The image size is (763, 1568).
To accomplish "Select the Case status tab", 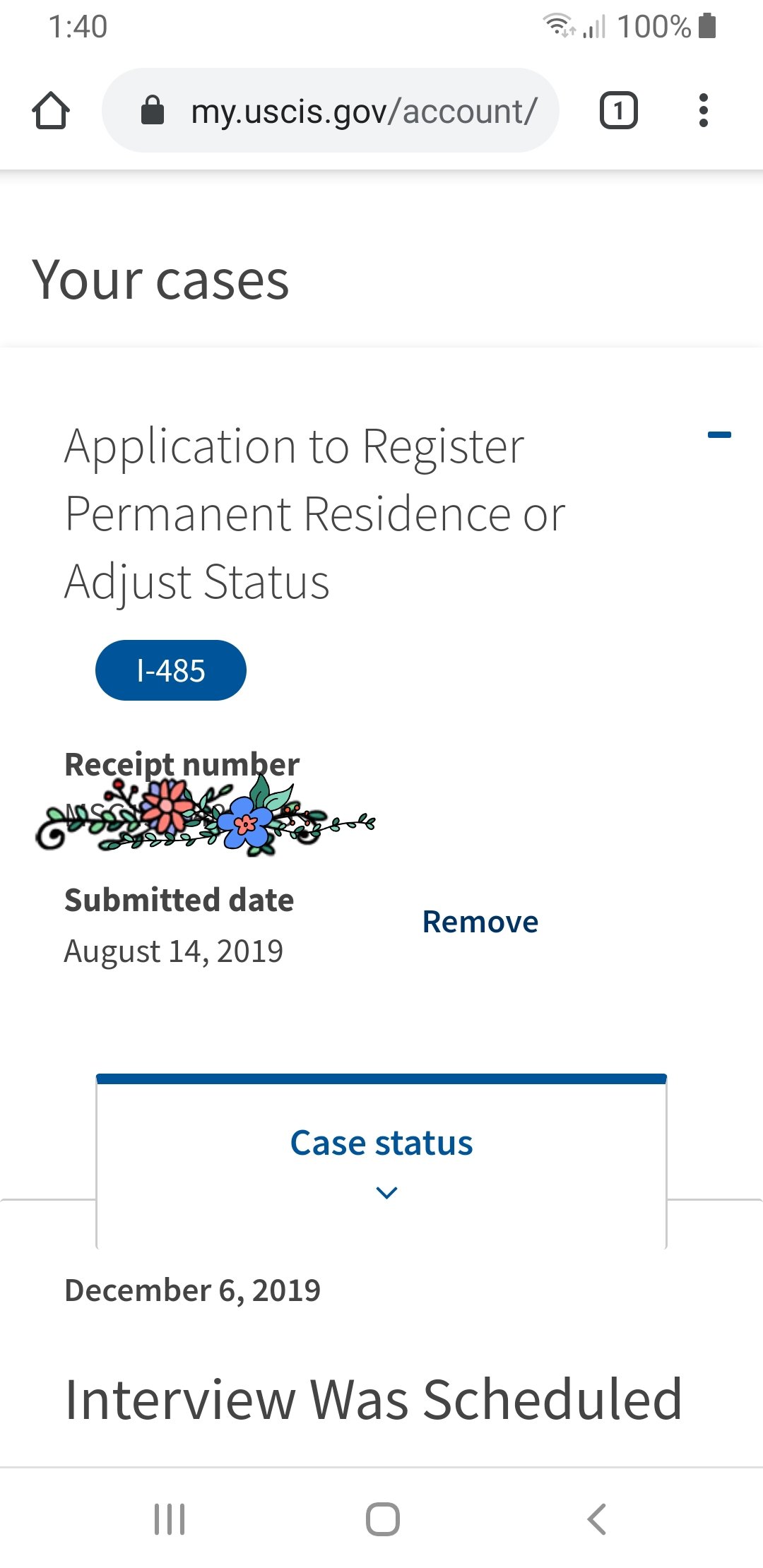I will click(381, 1162).
